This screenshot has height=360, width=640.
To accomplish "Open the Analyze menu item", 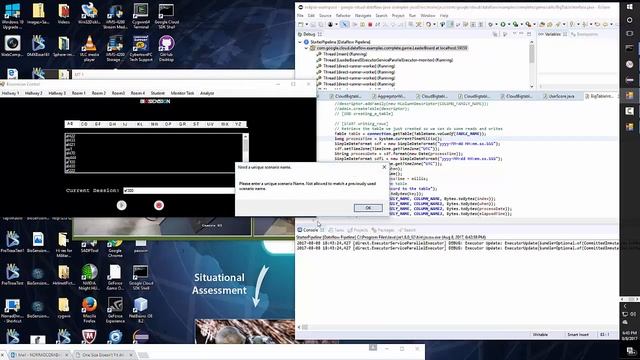I will tap(207, 93).
